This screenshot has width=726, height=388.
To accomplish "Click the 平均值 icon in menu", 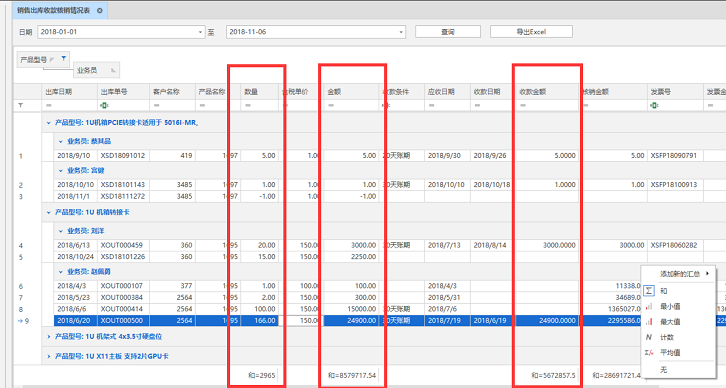I will click(649, 352).
